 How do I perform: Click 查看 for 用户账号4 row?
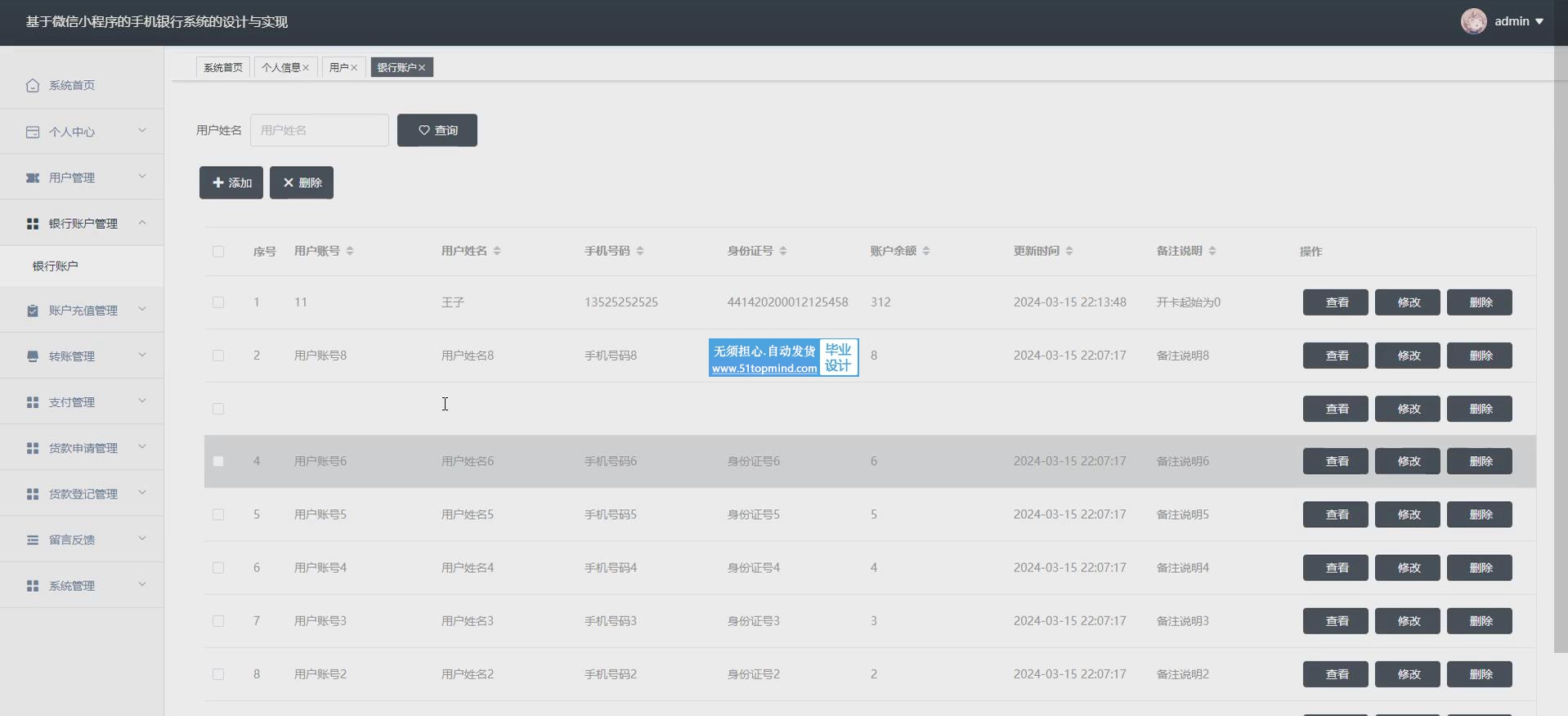click(1336, 568)
